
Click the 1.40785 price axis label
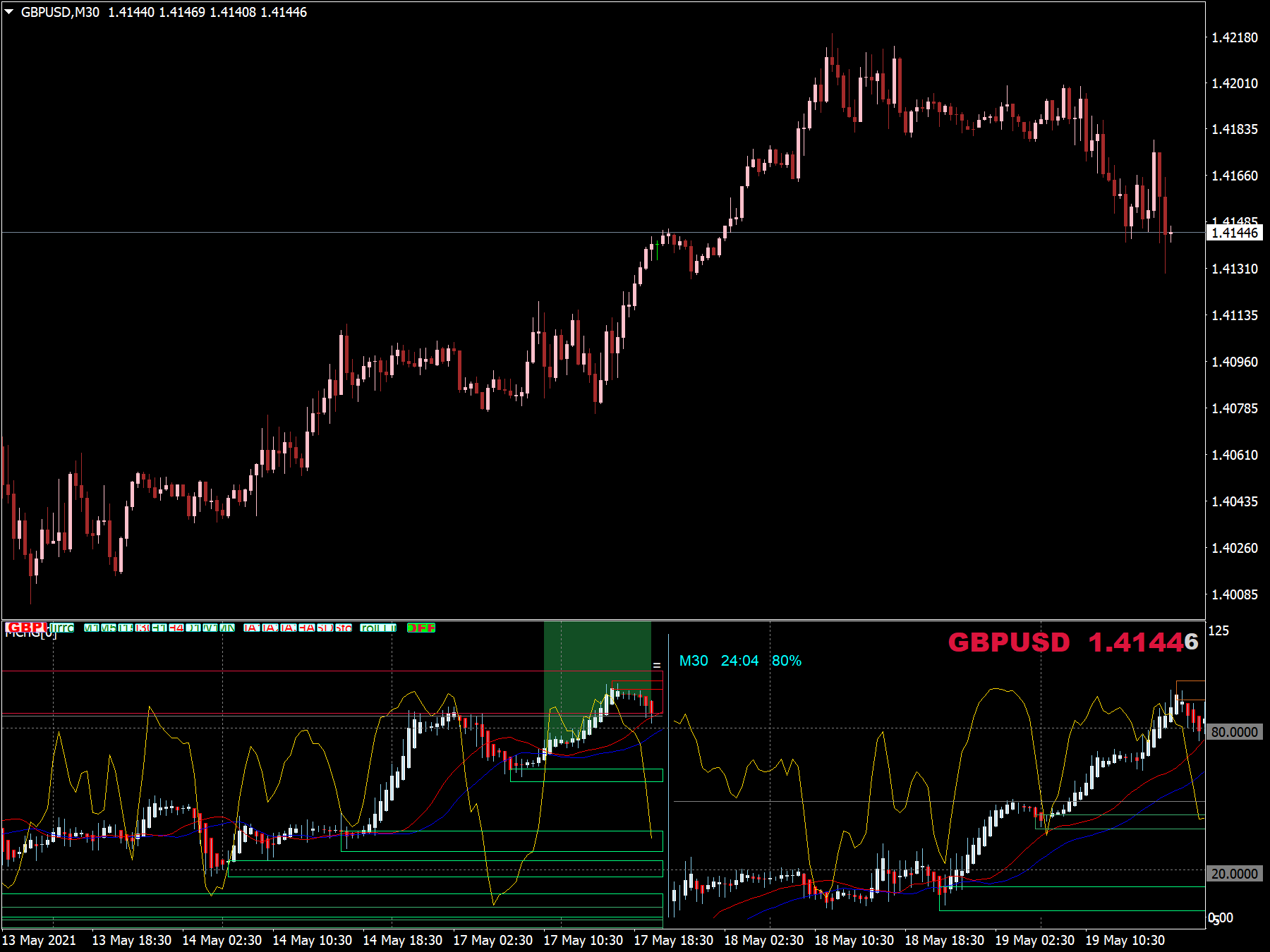pyautogui.click(x=1235, y=408)
